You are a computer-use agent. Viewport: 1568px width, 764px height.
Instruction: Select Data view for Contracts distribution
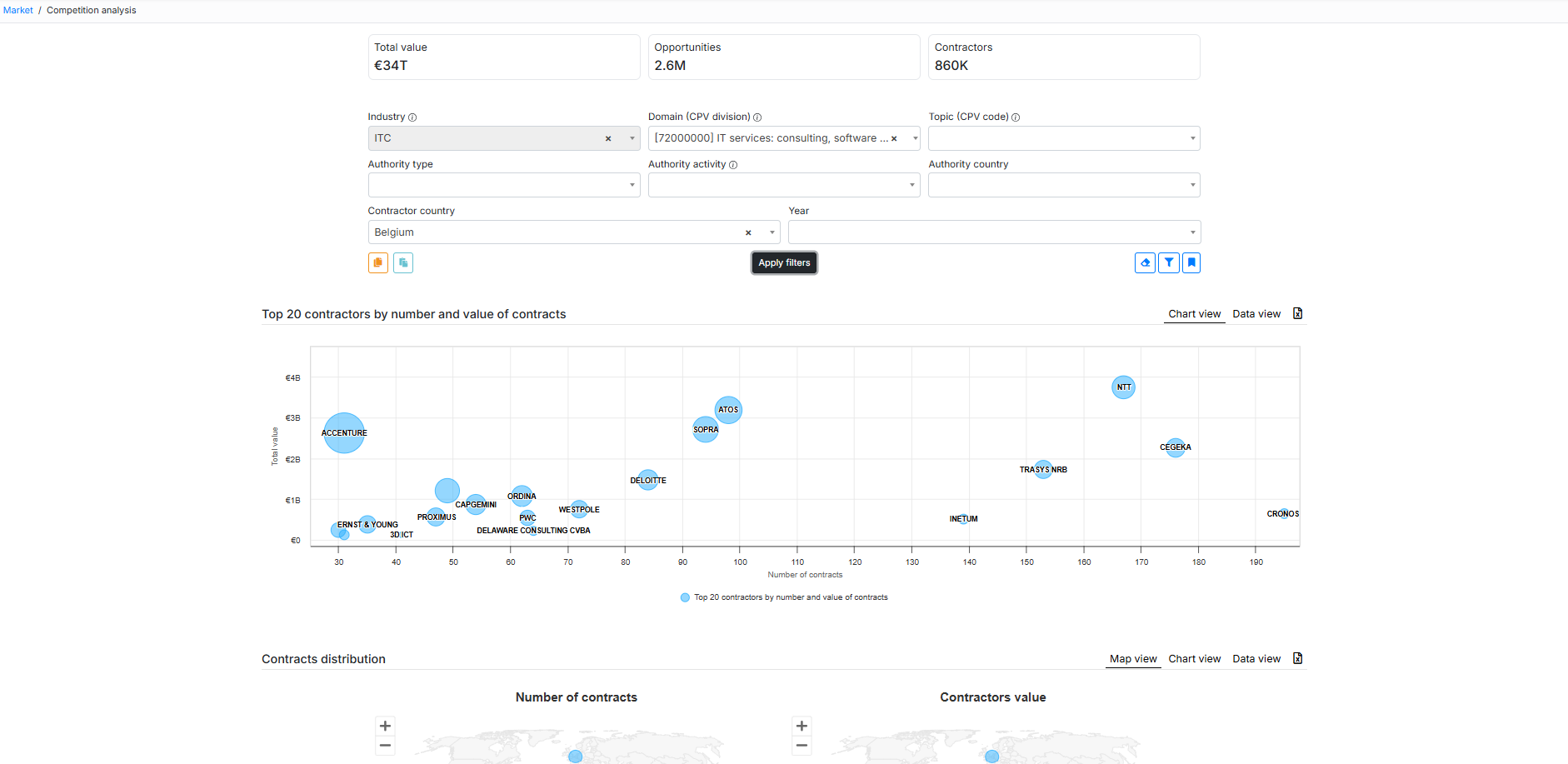1256,659
